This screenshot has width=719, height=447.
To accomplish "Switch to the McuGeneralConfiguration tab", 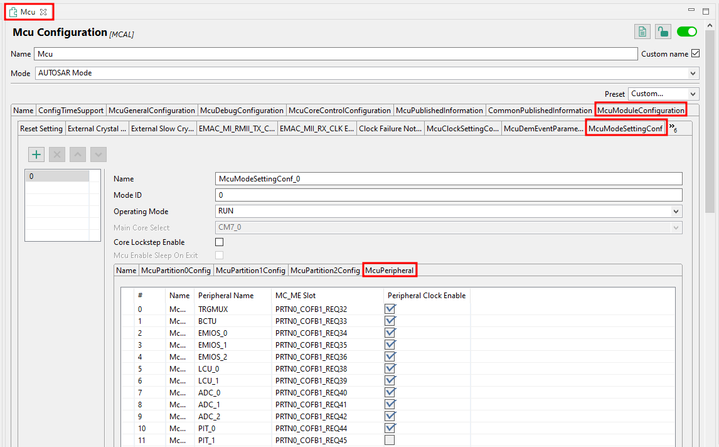I will 152,110.
